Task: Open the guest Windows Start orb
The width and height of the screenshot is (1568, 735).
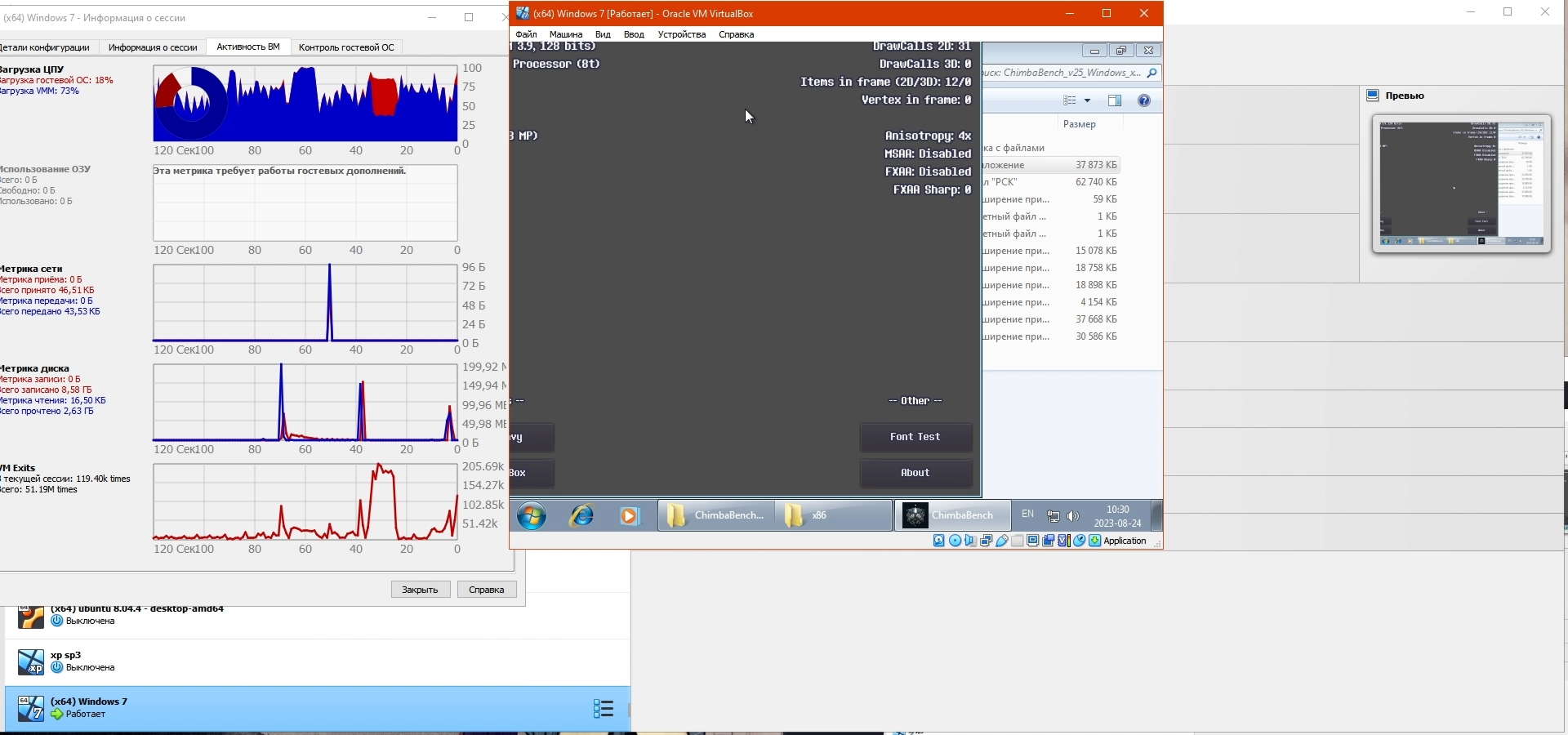Action: (532, 515)
